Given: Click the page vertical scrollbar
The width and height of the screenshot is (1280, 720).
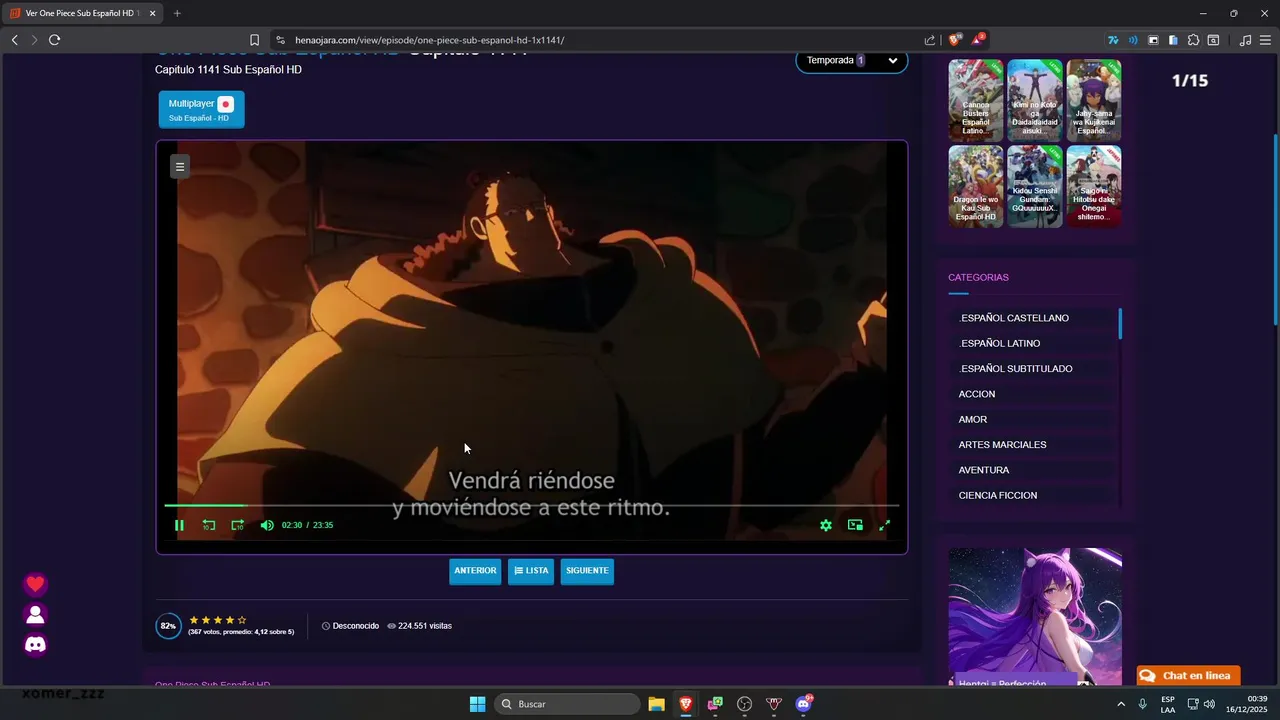Looking at the screenshot, I should tap(1275, 230).
